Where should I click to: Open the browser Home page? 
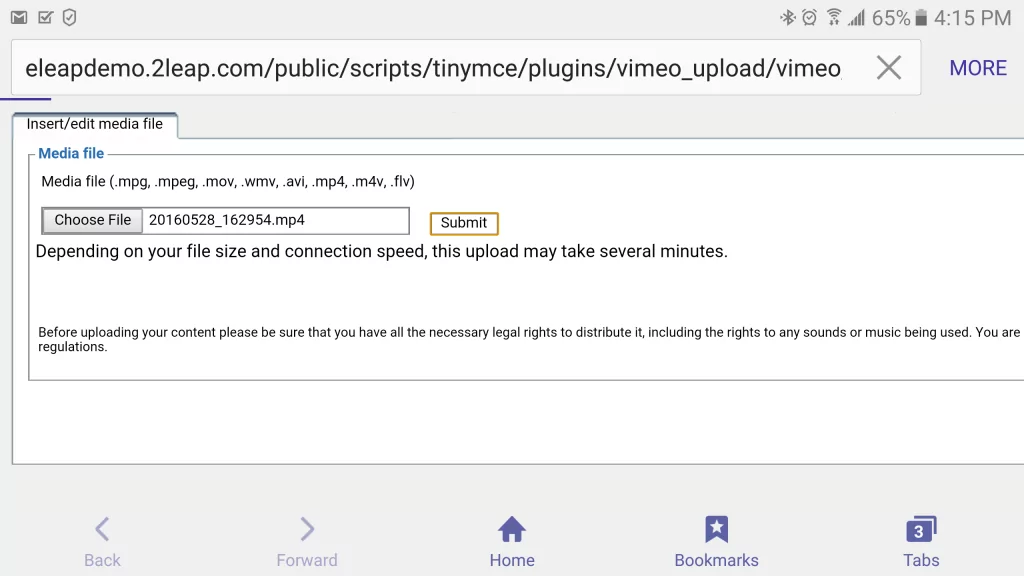[512, 542]
